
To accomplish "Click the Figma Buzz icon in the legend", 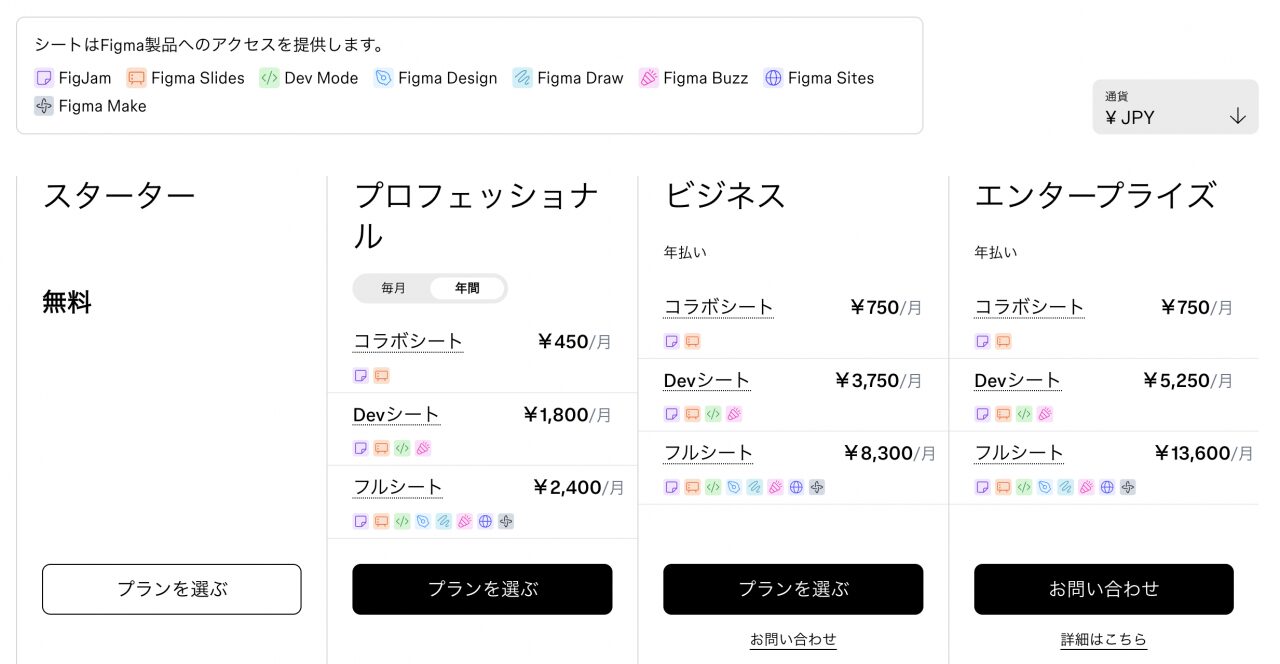I will click(x=648, y=78).
